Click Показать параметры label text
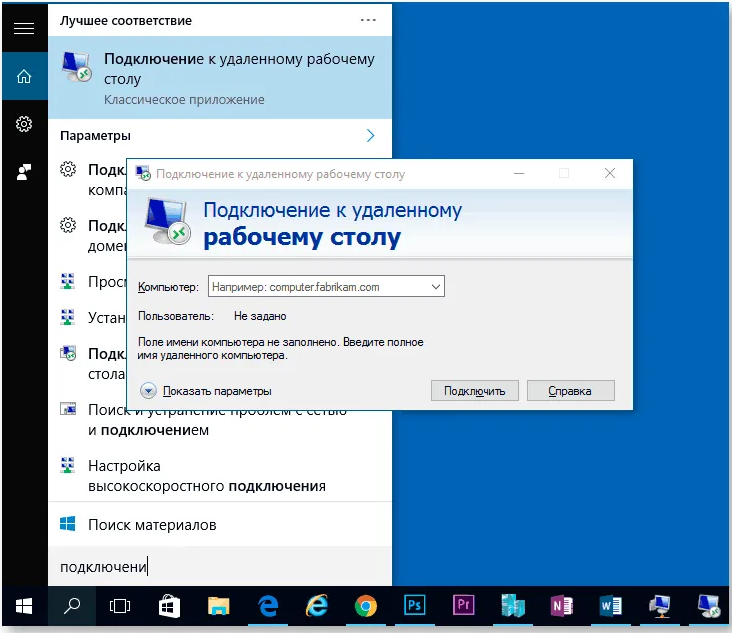 pyautogui.click(x=217, y=391)
